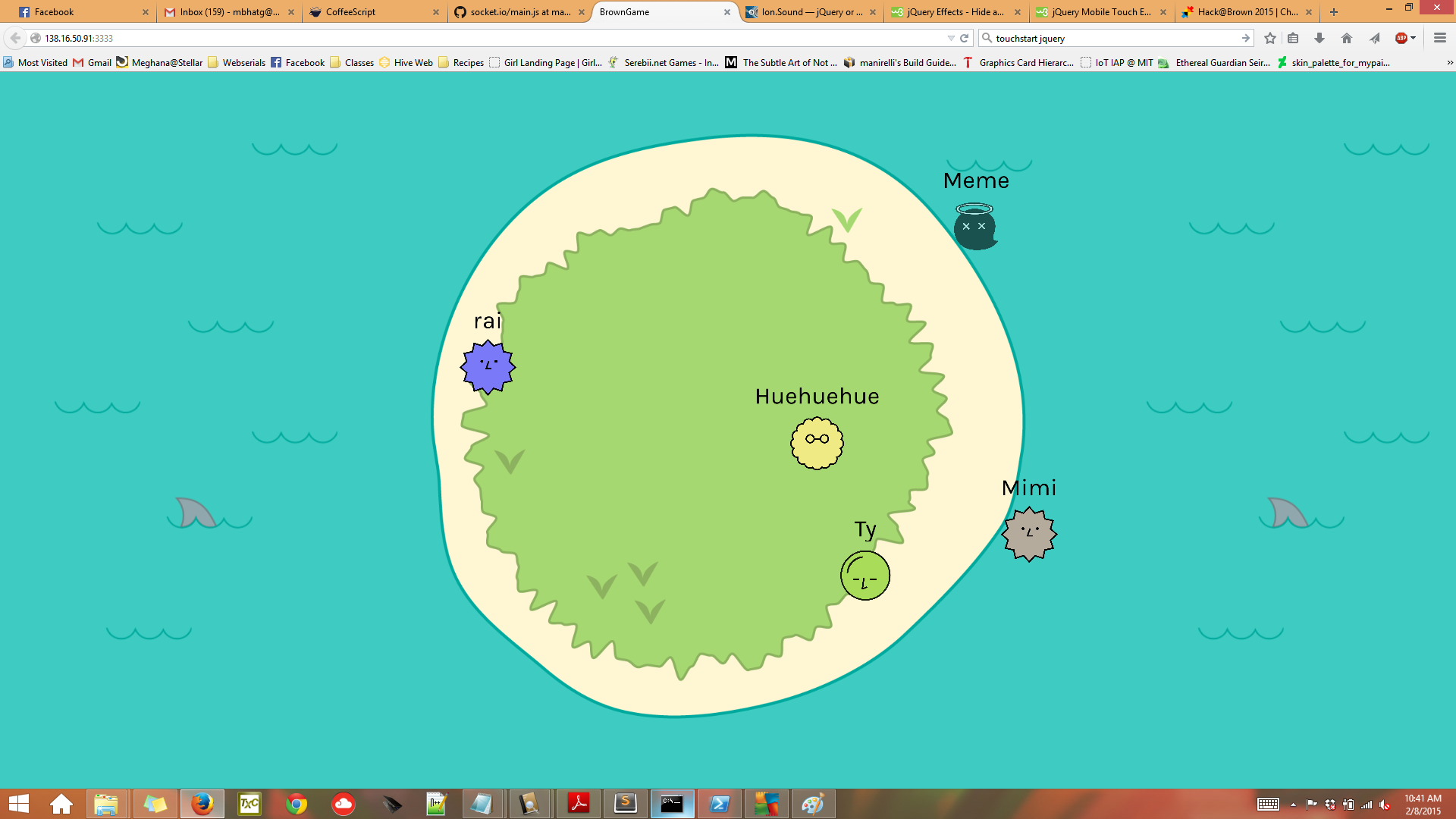Image resolution: width=1456 pixels, height=819 pixels.
Task: Click the Firefox home icon
Action: click(x=1347, y=38)
